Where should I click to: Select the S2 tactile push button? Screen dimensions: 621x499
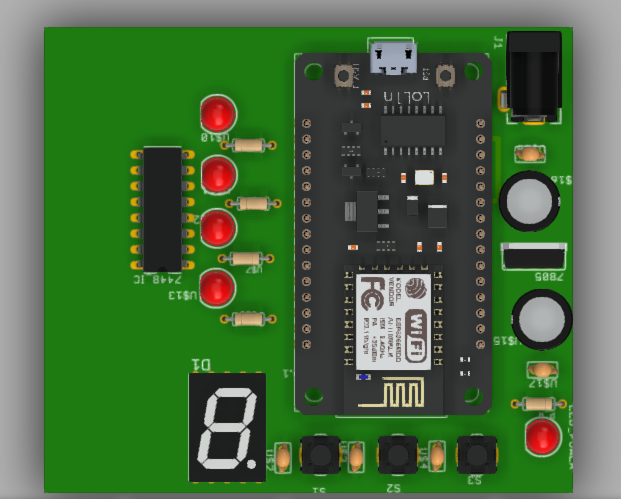398,455
